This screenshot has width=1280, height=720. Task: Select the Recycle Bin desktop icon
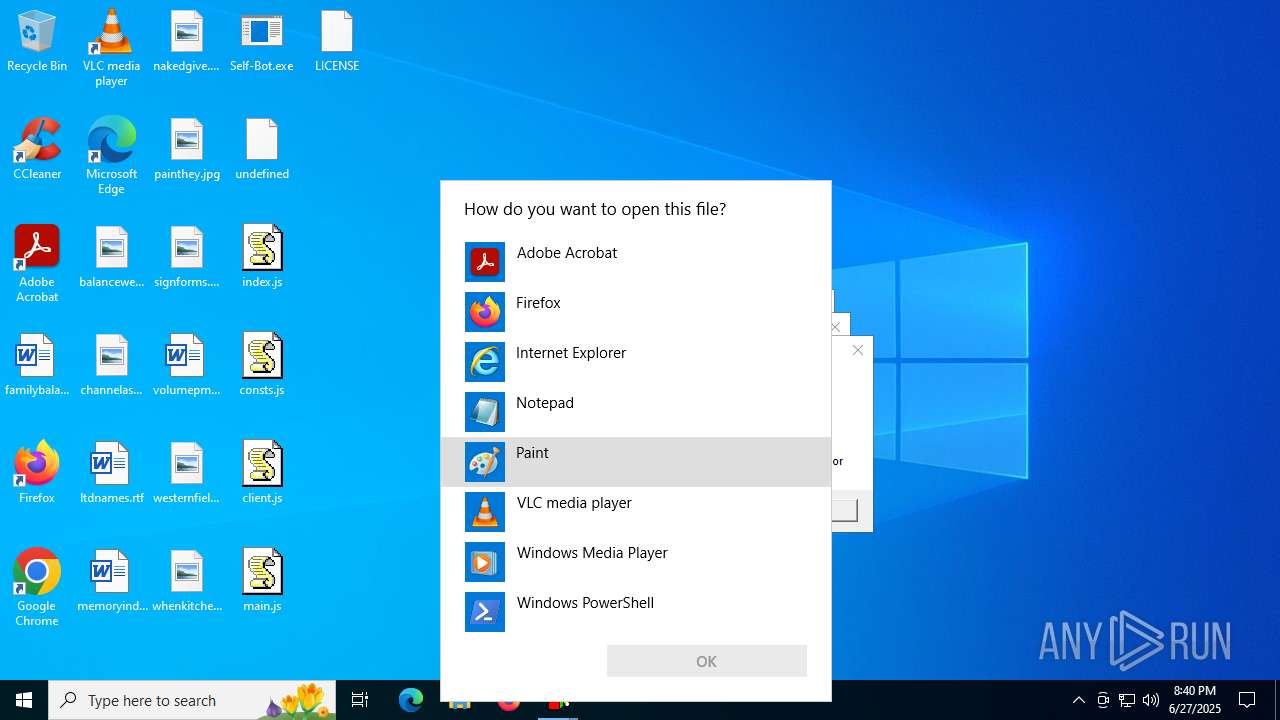37,42
